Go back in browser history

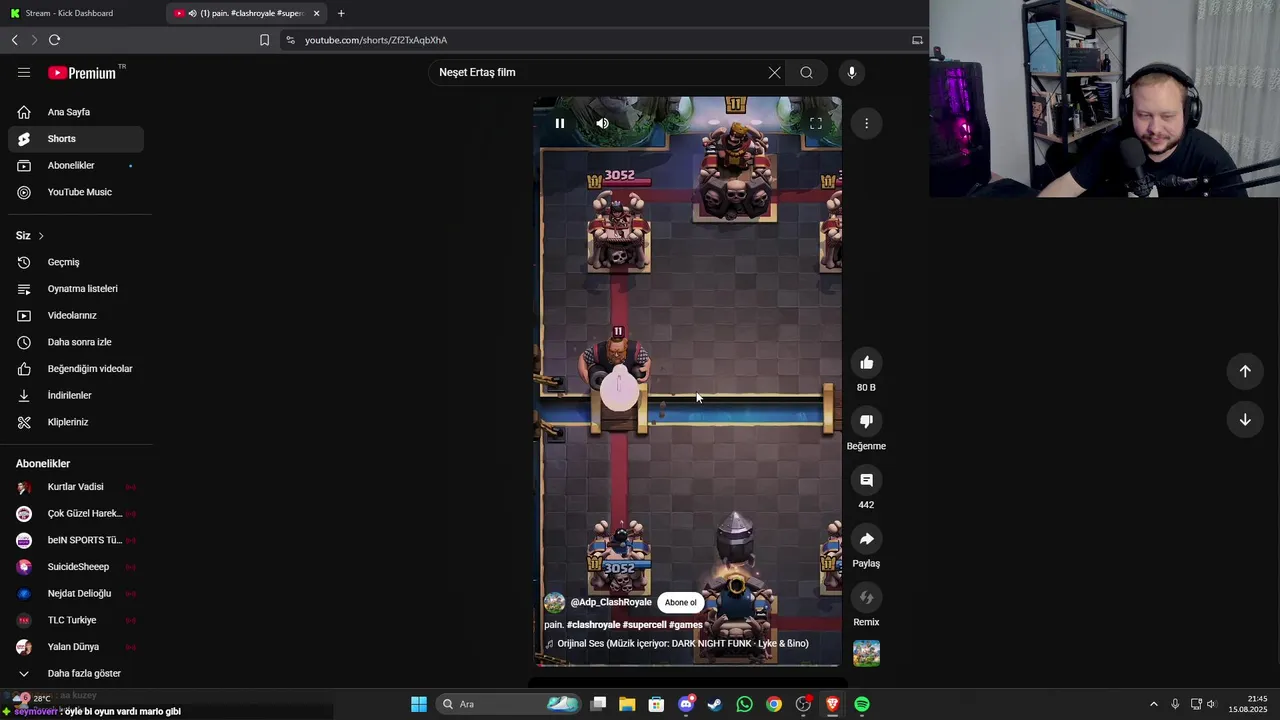tap(15, 40)
